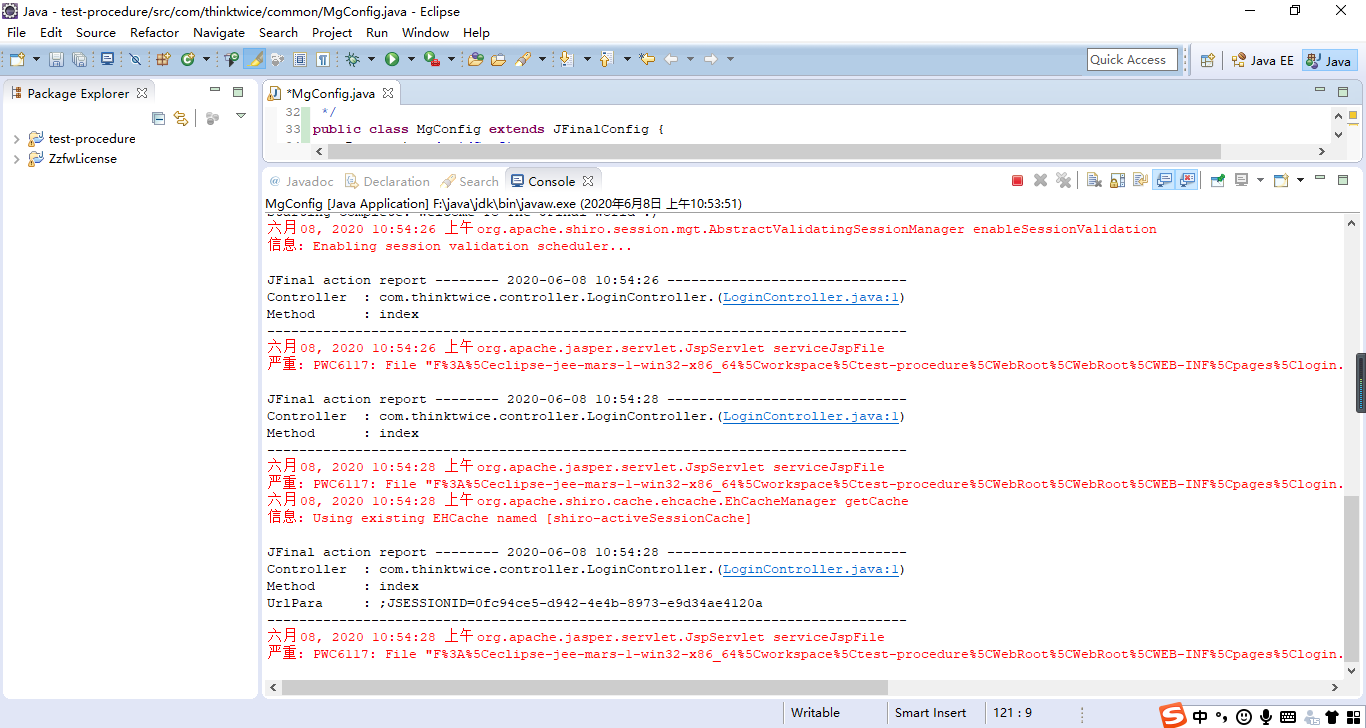Open Package Explorer view menu triangle
Image resolution: width=1366 pixels, height=728 pixels.
tap(240, 116)
